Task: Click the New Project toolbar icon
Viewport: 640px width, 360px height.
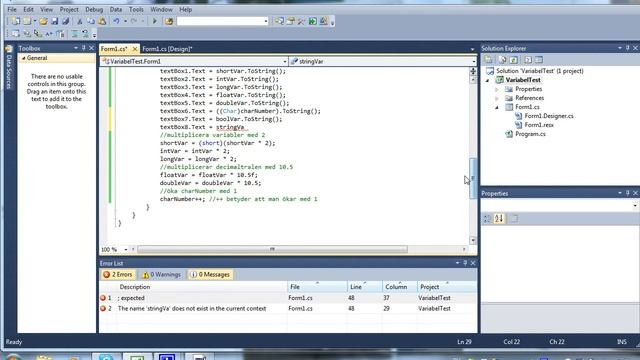Action: click(16, 21)
